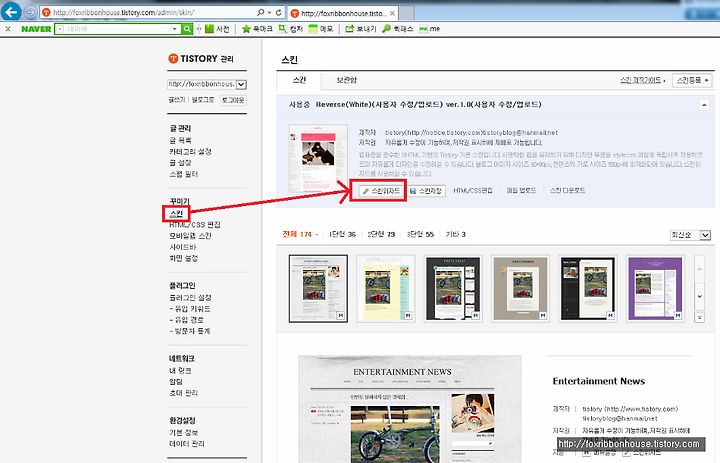
Task: Filter skins by 전체 174
Action: click(297, 234)
